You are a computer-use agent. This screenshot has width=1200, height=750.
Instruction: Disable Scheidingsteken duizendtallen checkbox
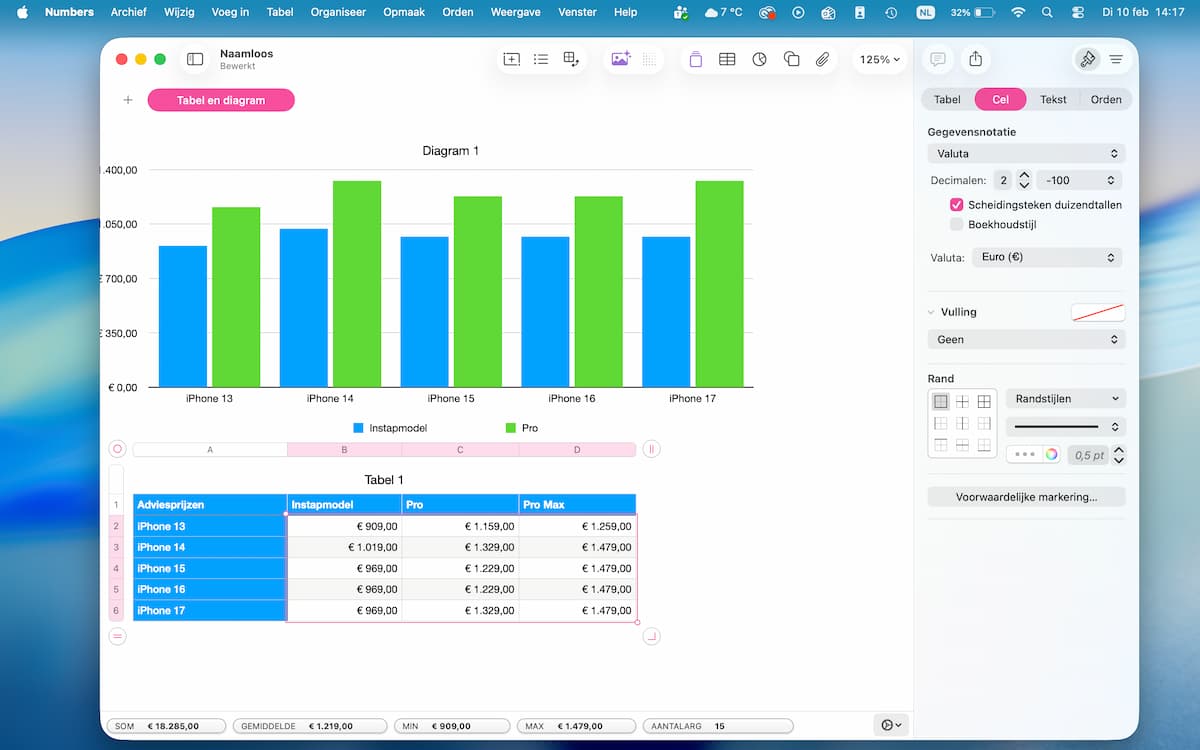(x=956, y=205)
